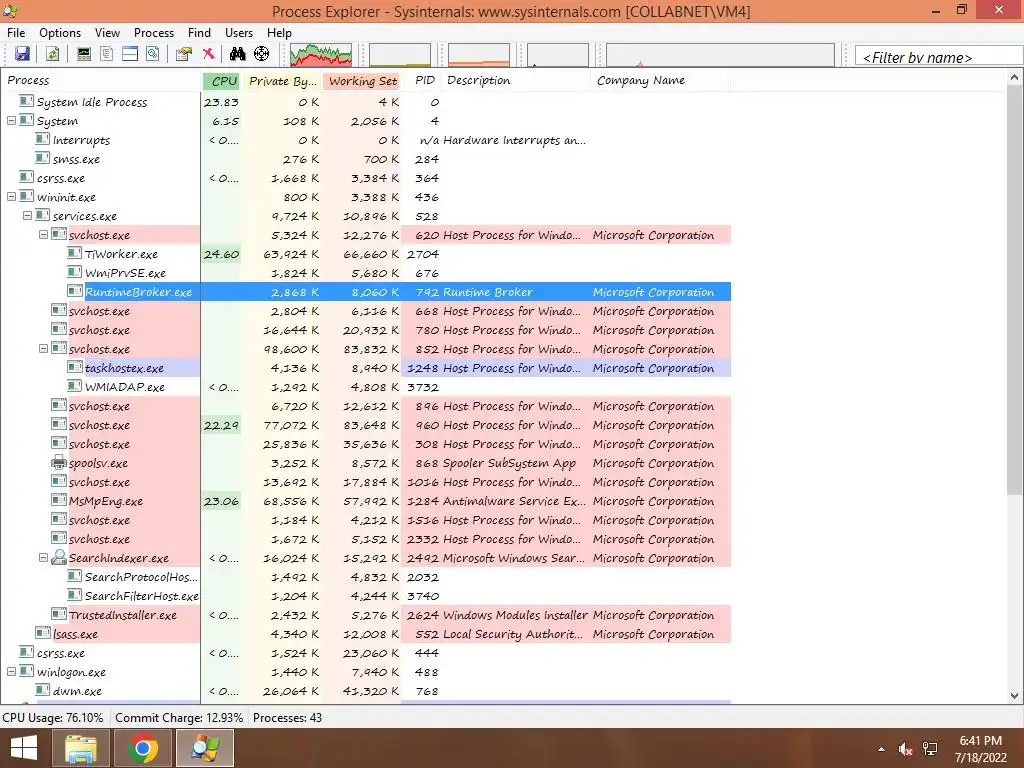
Task: Open the Process menu
Action: pos(153,33)
